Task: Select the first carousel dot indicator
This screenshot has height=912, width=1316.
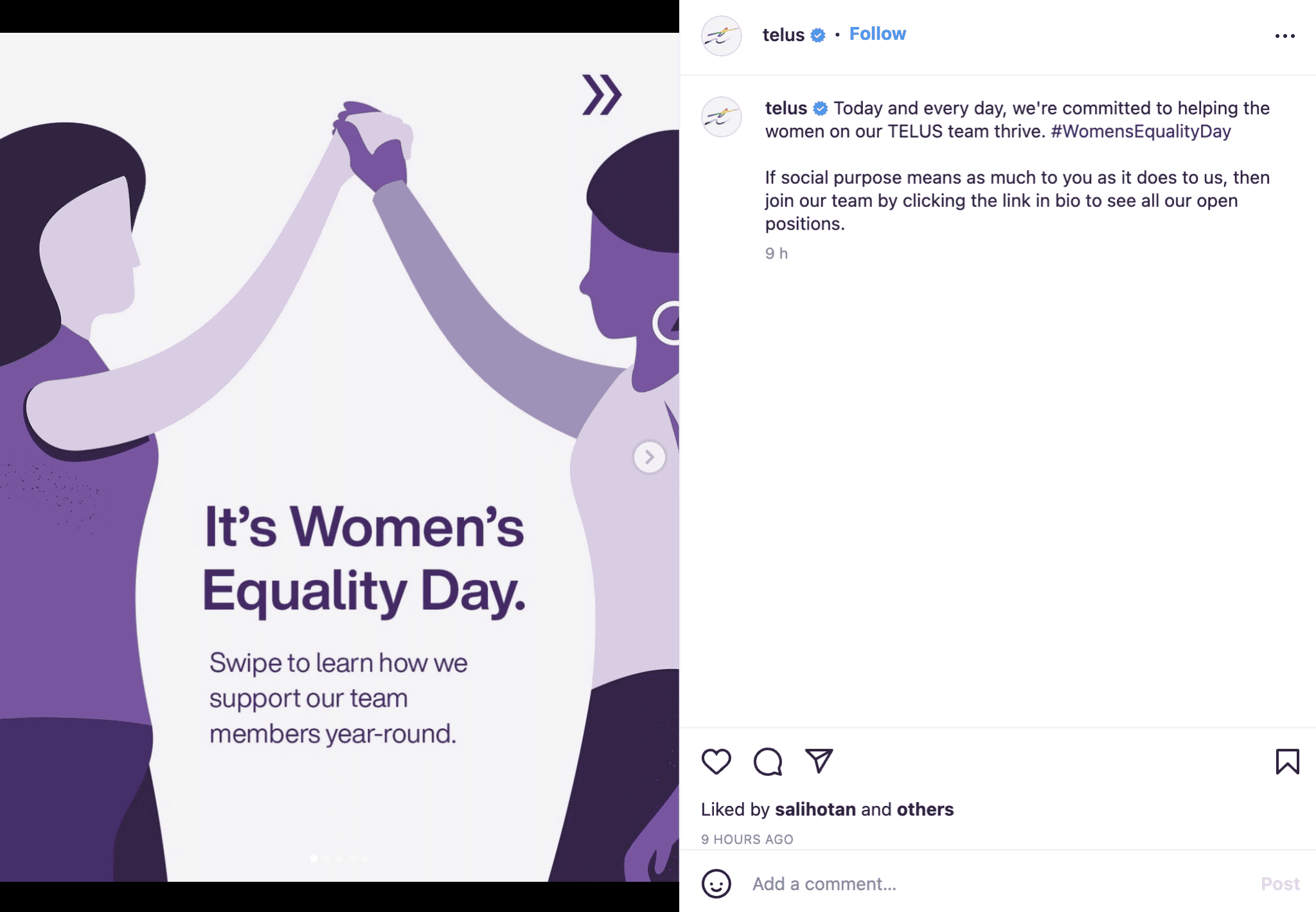Action: (314, 859)
